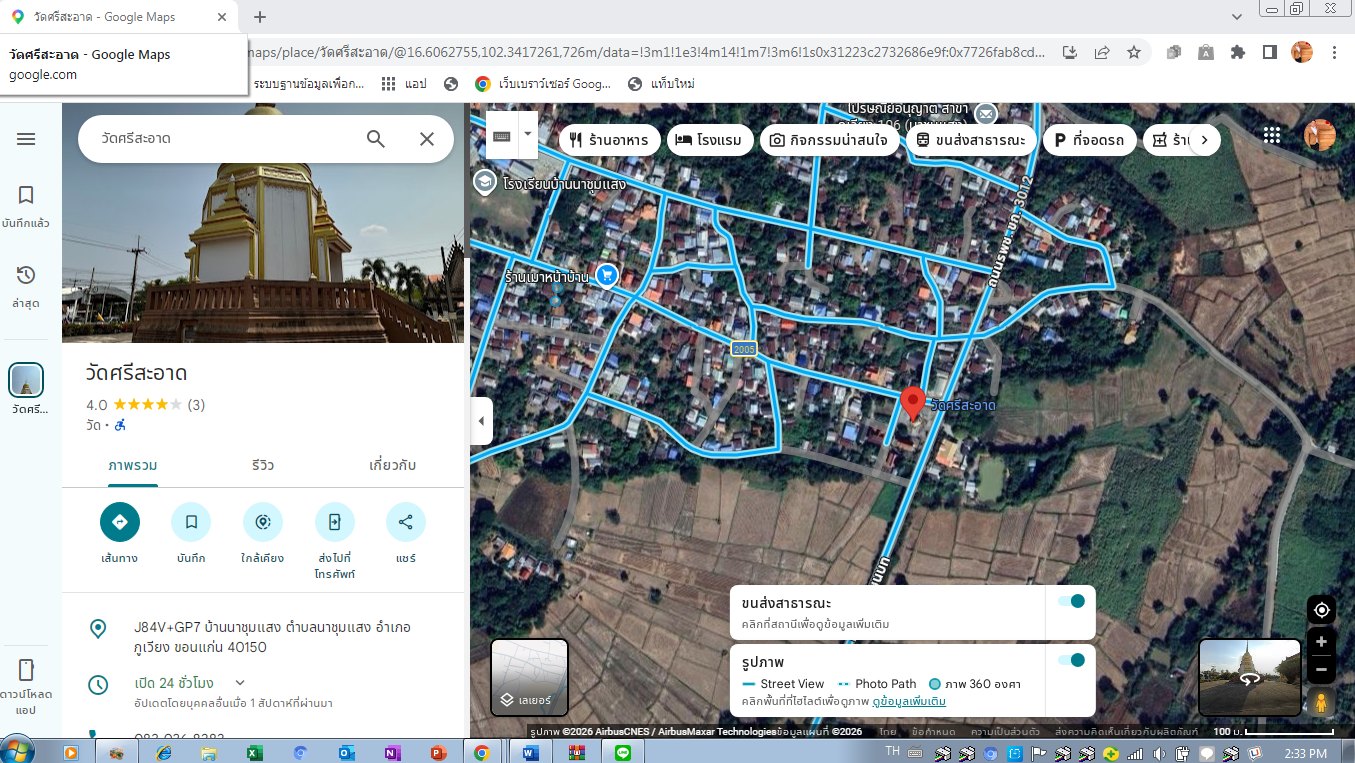This screenshot has height=763, width=1355.
Task: Open the แอป bookmark in bookmarks bar
Action: [x=404, y=84]
